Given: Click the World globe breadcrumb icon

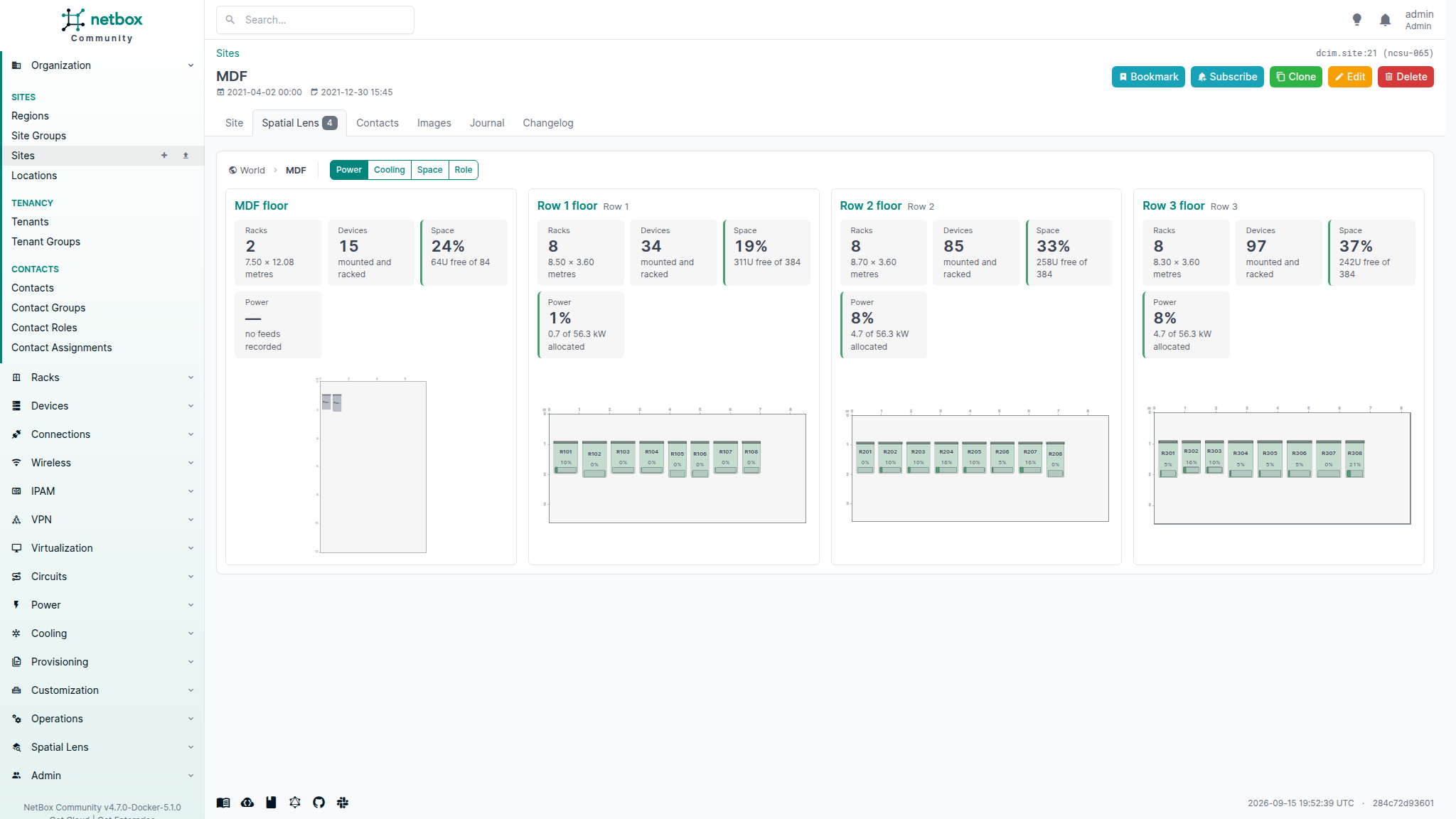Looking at the screenshot, I should tap(232, 170).
